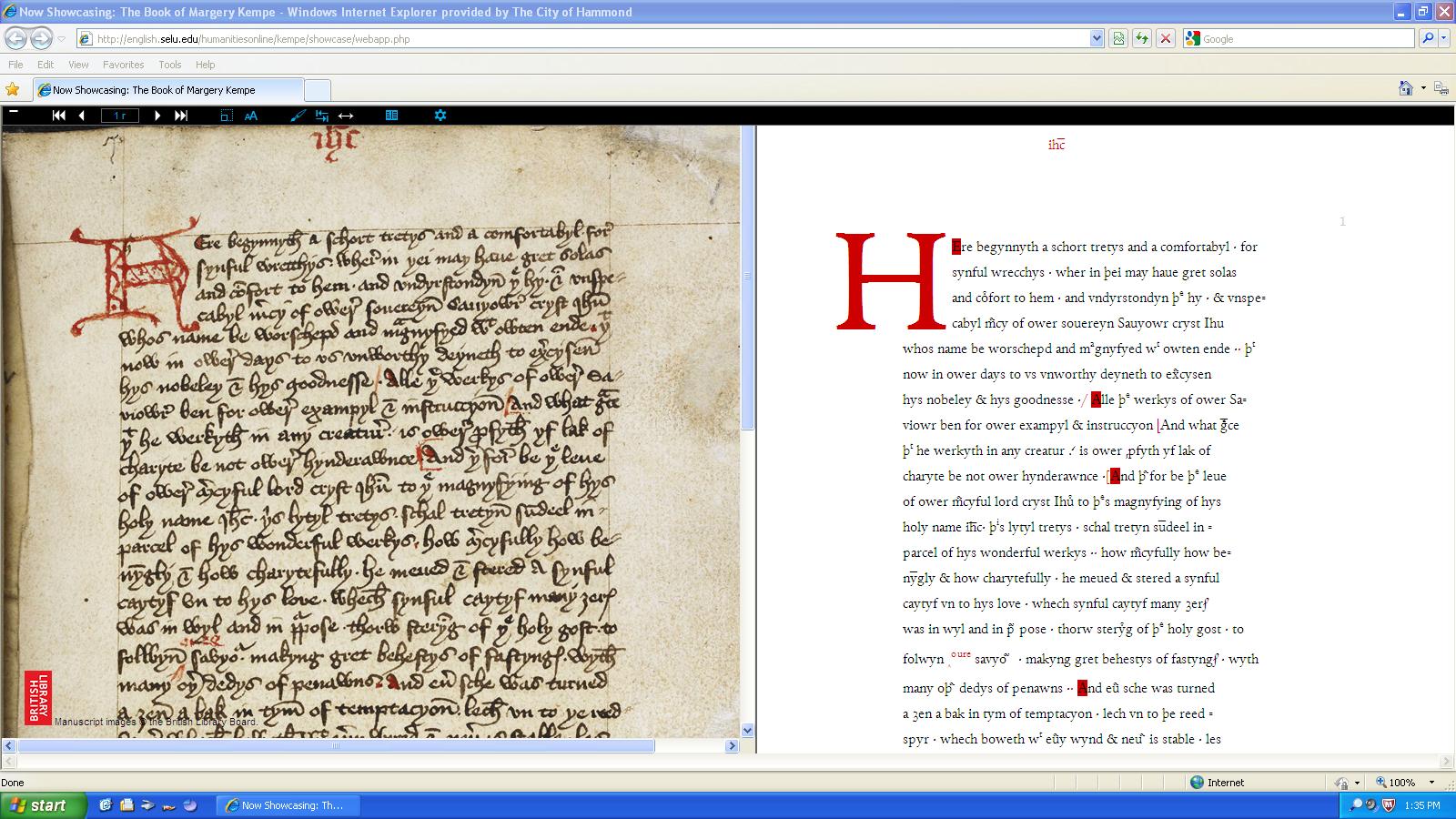Screen dimensions: 1456x819
Task: Click the compatibility view icon
Action: pos(1118,39)
